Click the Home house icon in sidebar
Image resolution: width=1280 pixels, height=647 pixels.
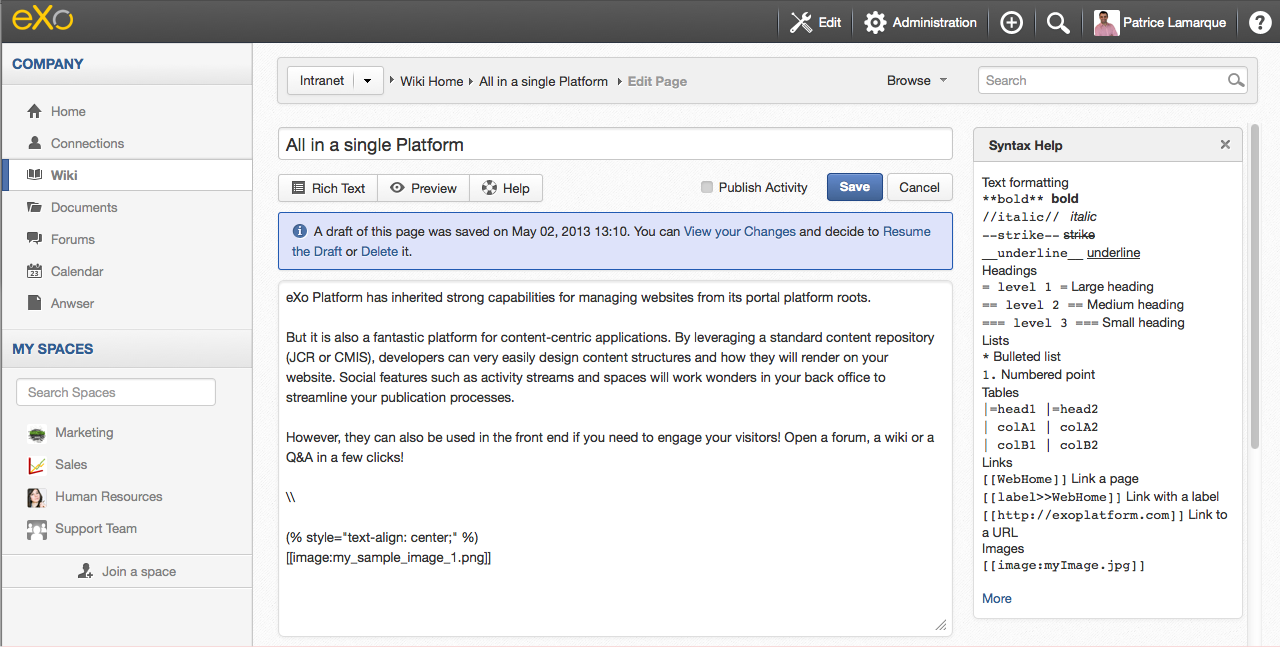(x=35, y=111)
